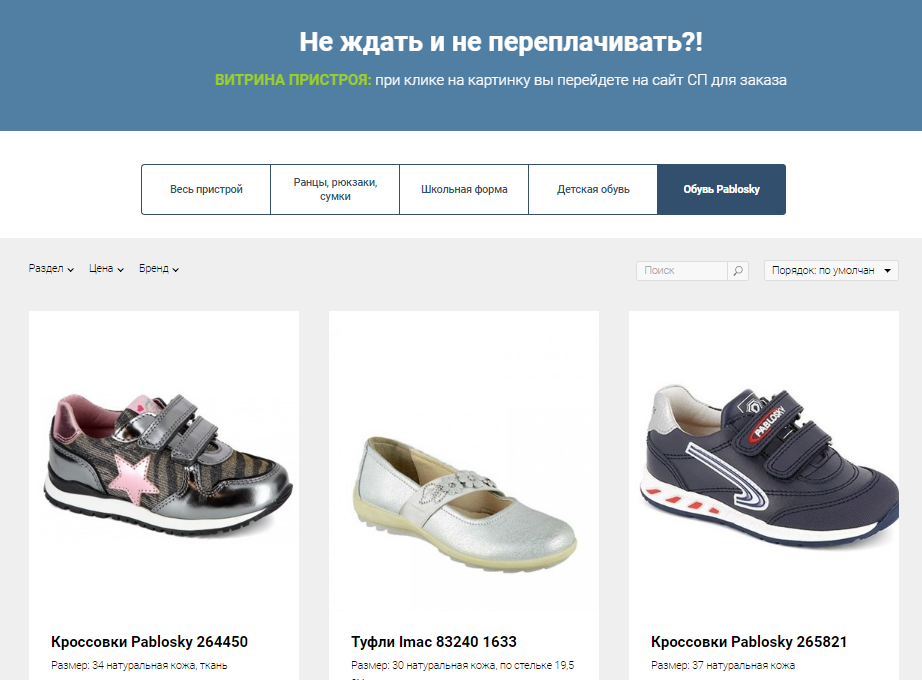
Task: Click into the Поиск search field
Action: [x=682, y=271]
